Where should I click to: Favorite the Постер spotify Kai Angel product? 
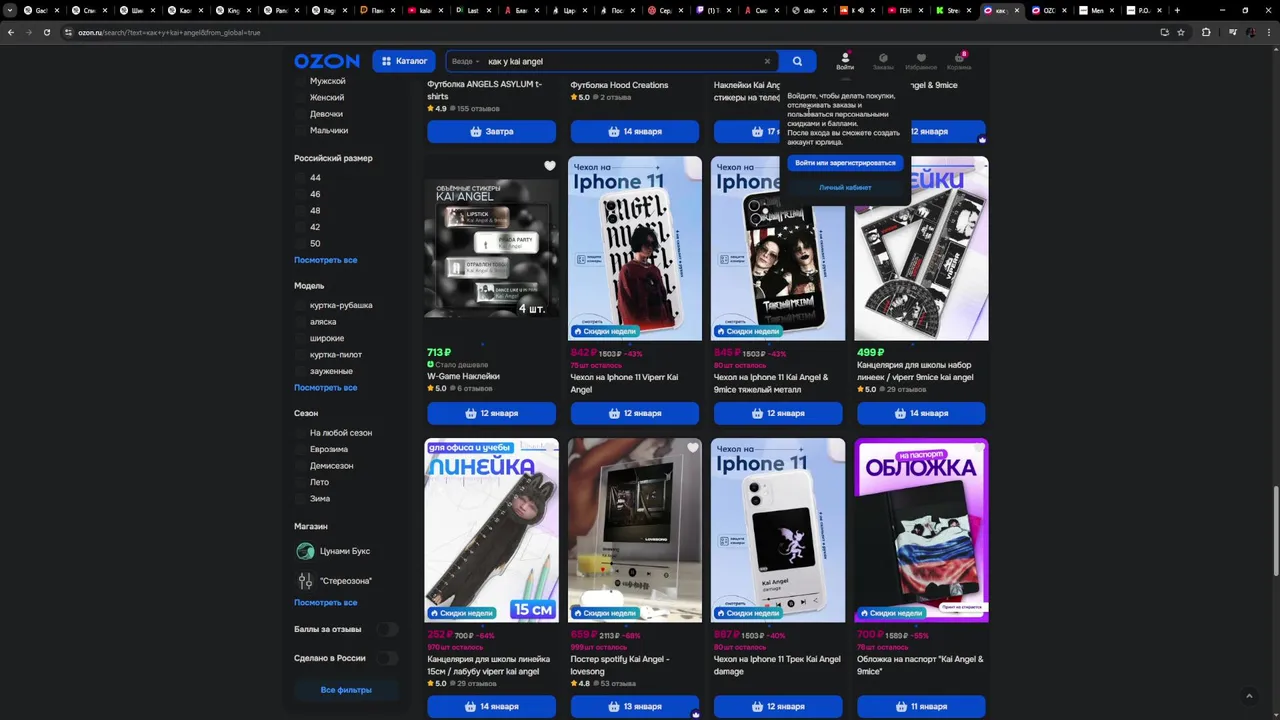(692, 448)
